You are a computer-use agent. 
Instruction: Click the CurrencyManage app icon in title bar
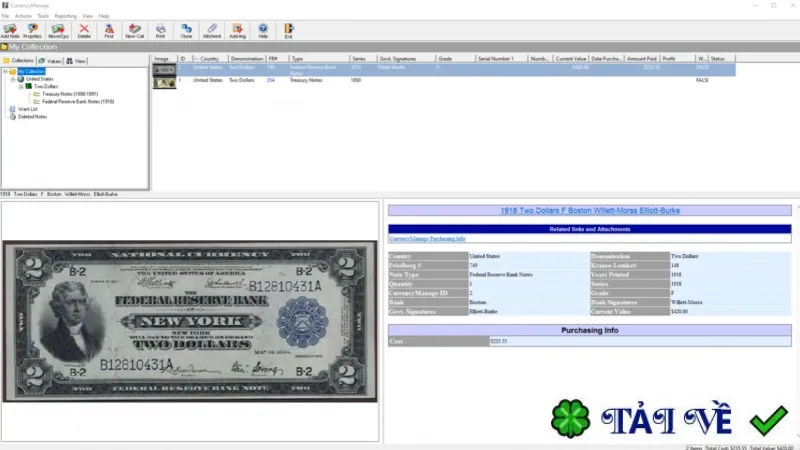(x=5, y=5)
